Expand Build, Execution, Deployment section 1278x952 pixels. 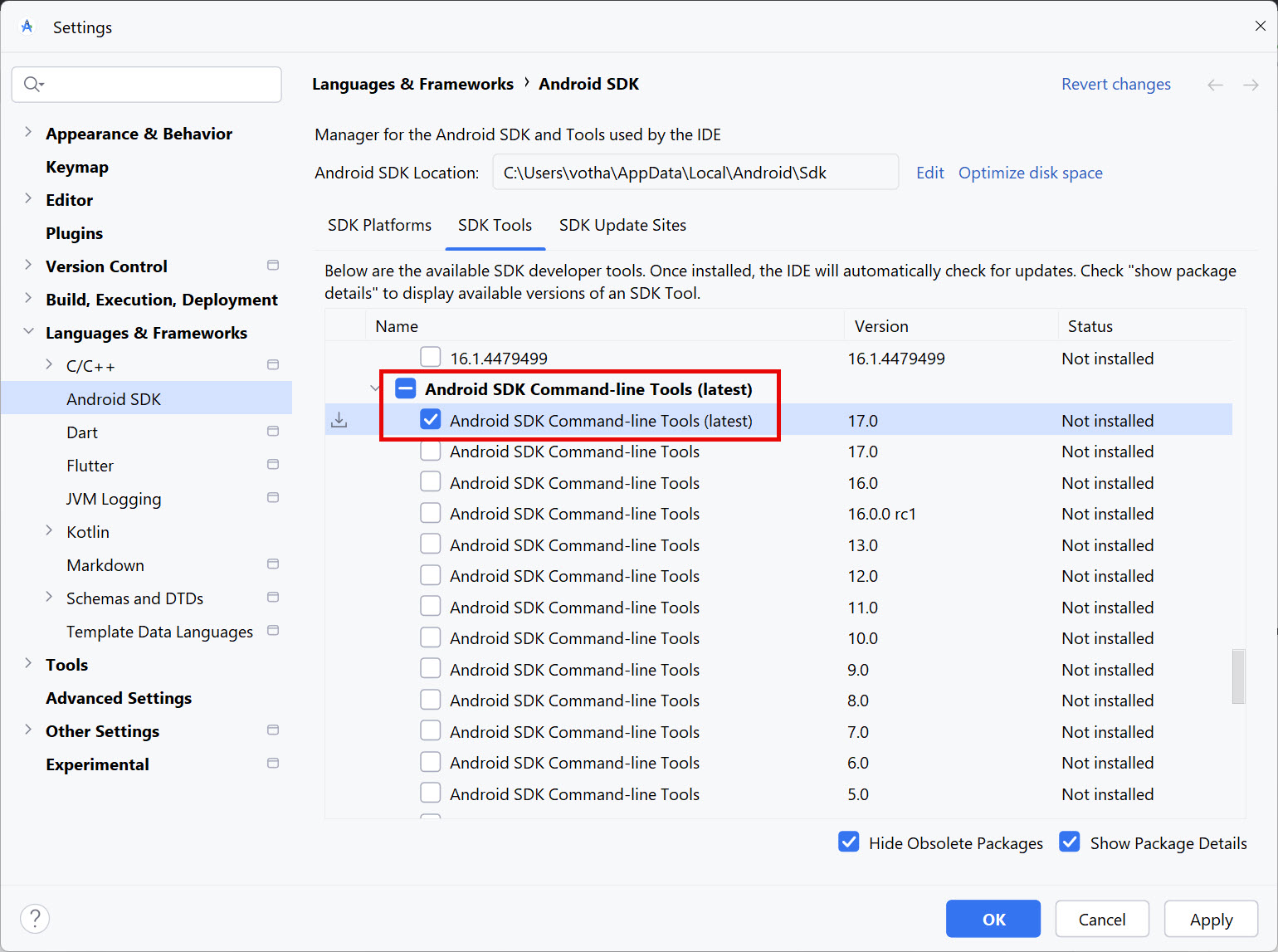pyautogui.click(x=28, y=298)
